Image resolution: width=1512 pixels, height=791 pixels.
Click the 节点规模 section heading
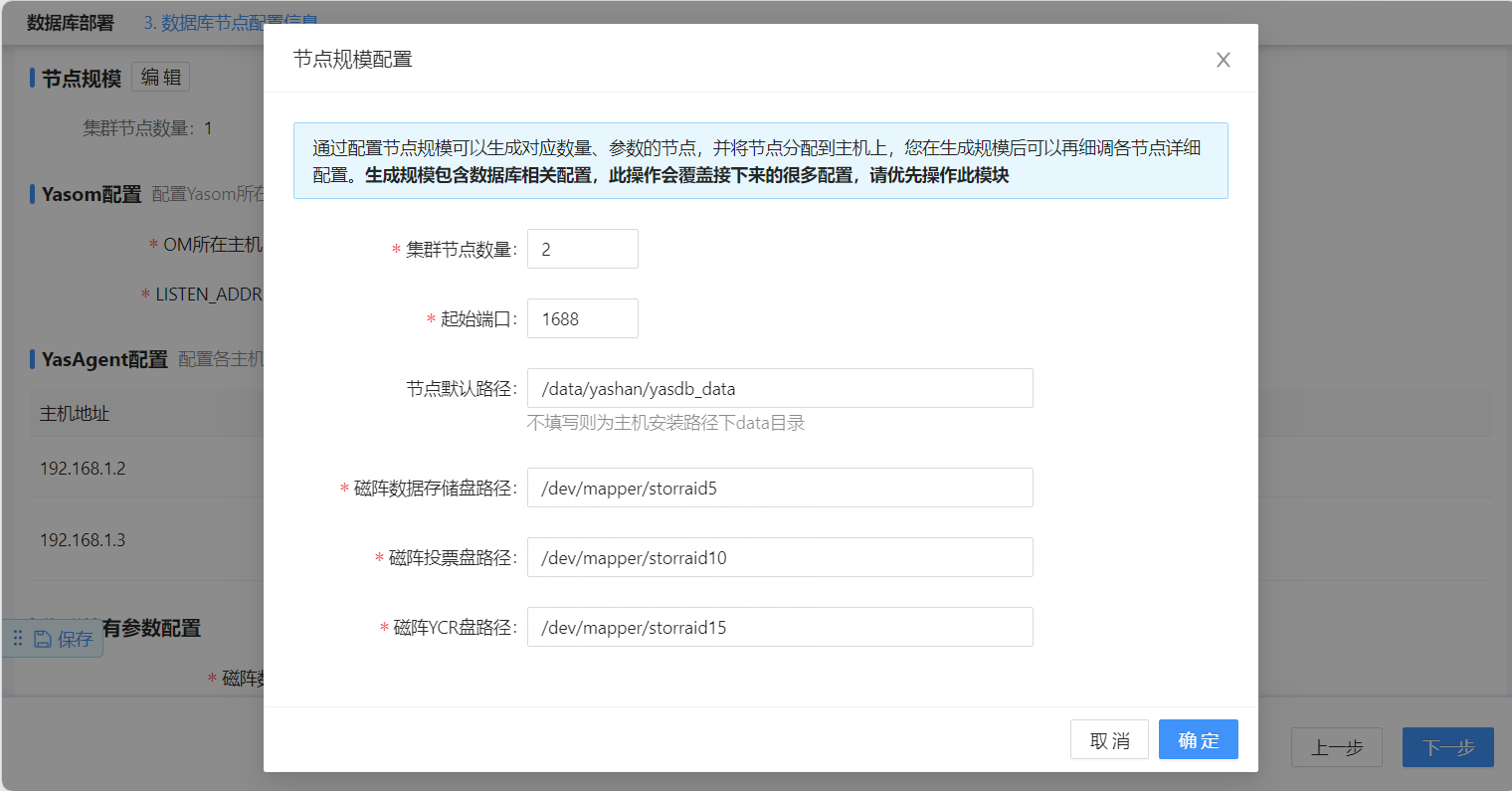(82, 79)
